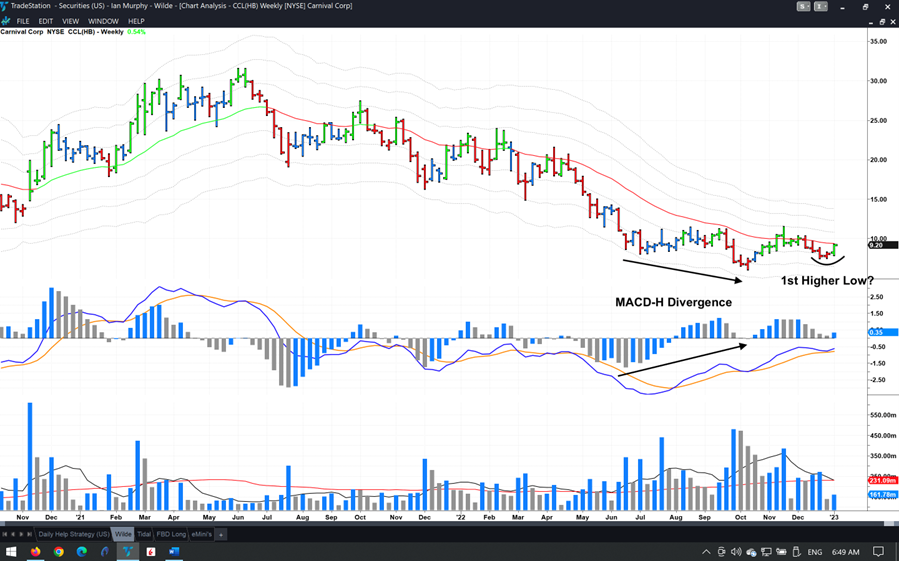
Task: Click the Carnival Corp NYSE CCL(HB) - Weekly label
Action: pos(62,32)
